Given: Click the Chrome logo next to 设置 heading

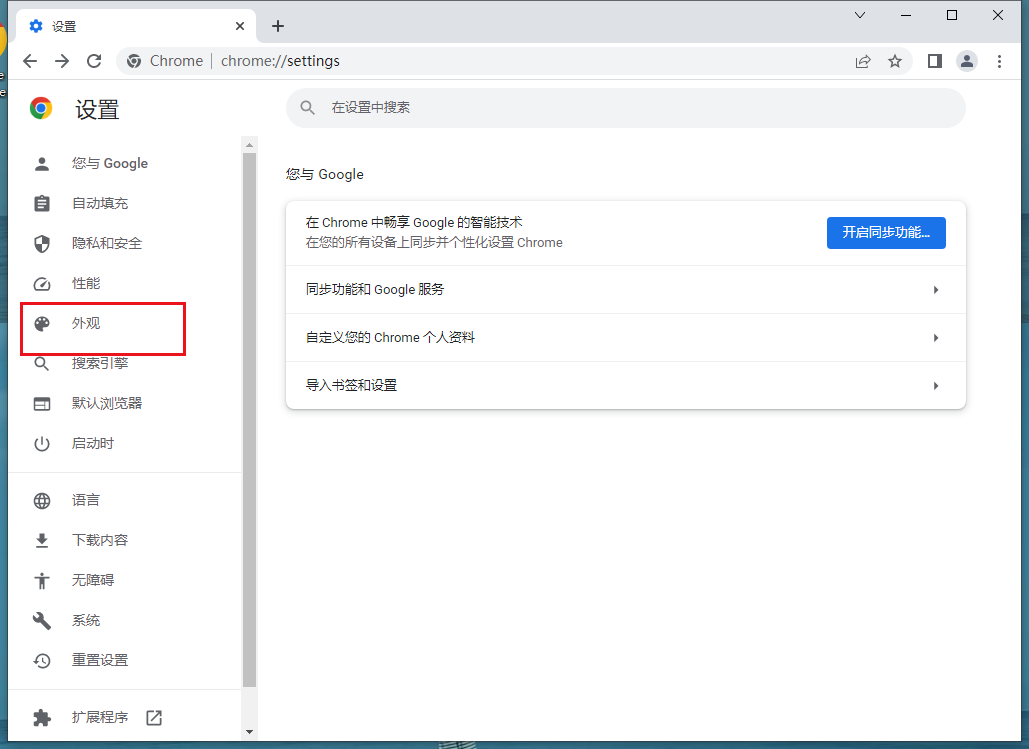Looking at the screenshot, I should click(x=41, y=108).
